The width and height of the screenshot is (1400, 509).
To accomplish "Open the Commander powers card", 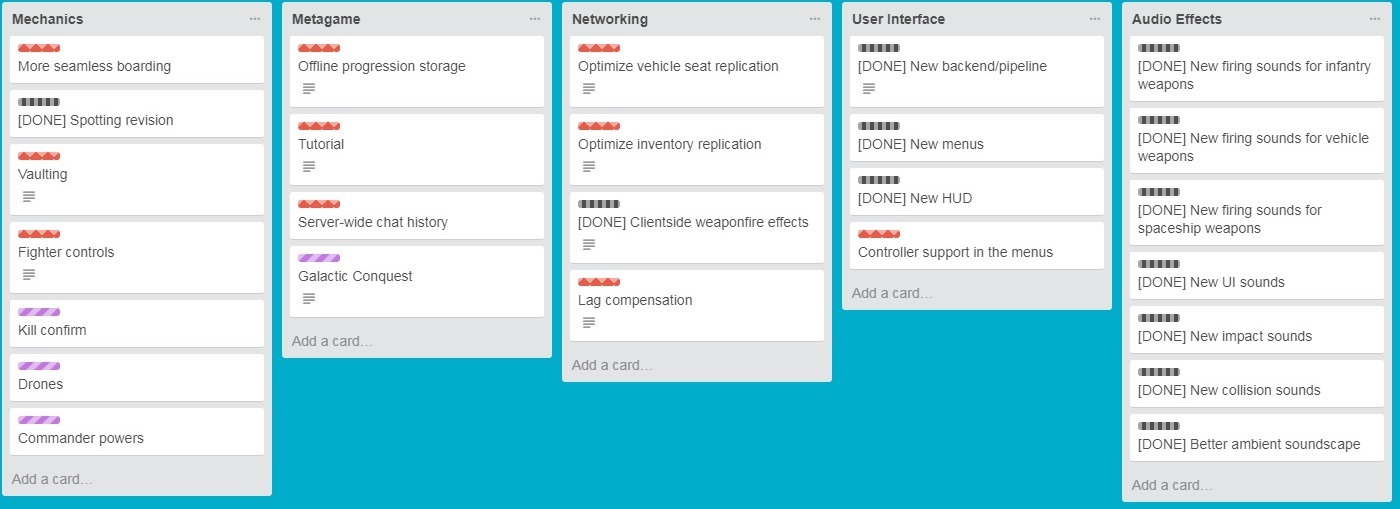I will tap(81, 438).
